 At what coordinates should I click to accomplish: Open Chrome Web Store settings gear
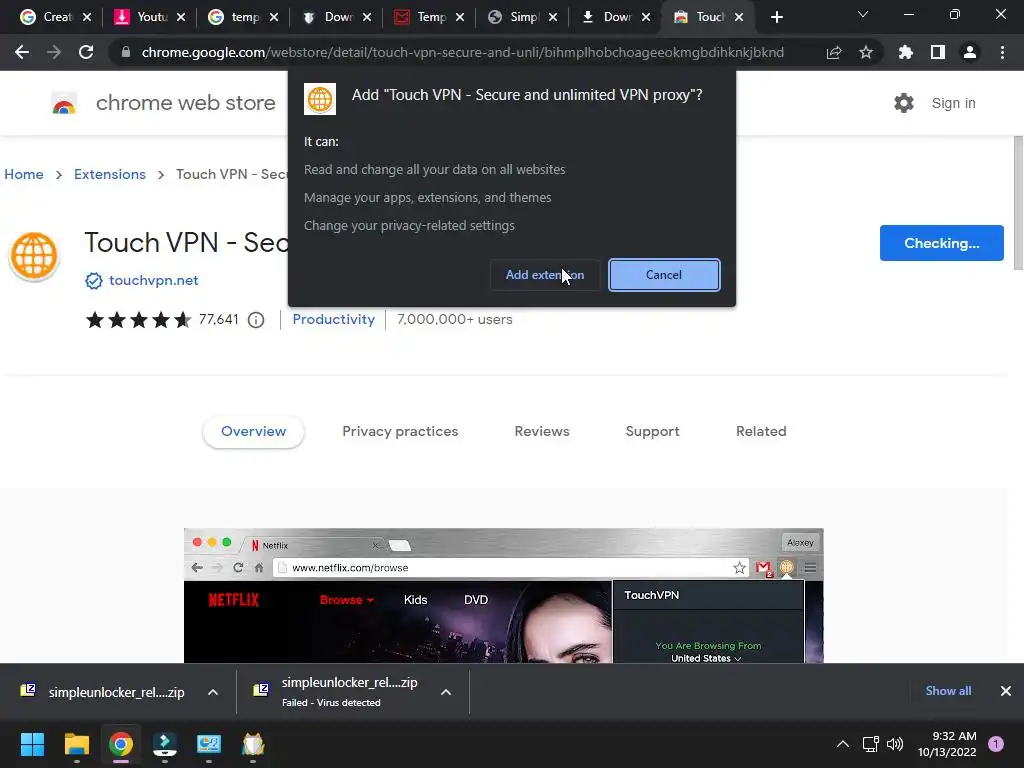click(904, 103)
